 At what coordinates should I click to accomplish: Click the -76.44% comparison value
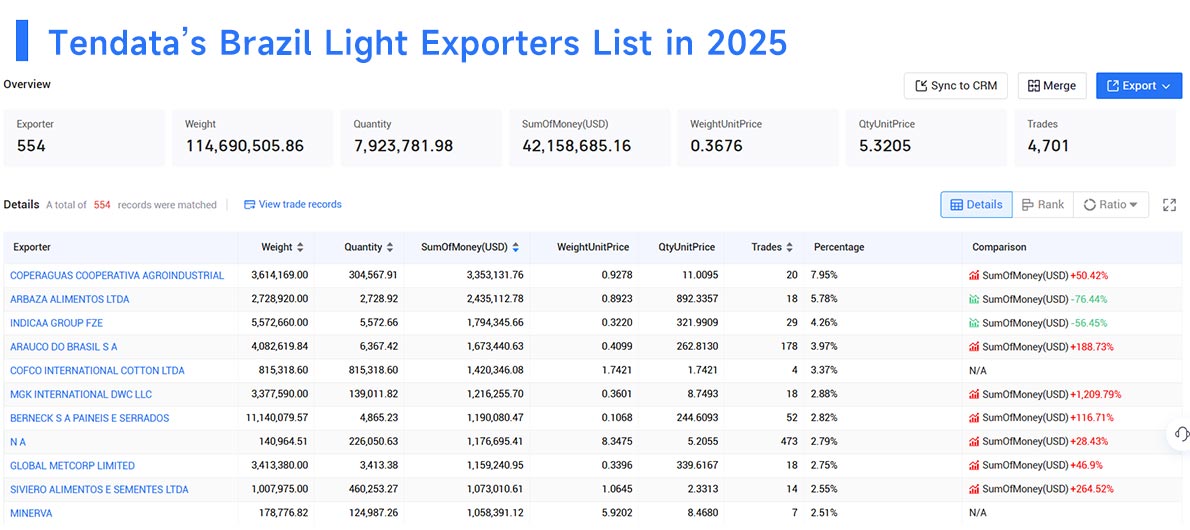click(x=1089, y=299)
